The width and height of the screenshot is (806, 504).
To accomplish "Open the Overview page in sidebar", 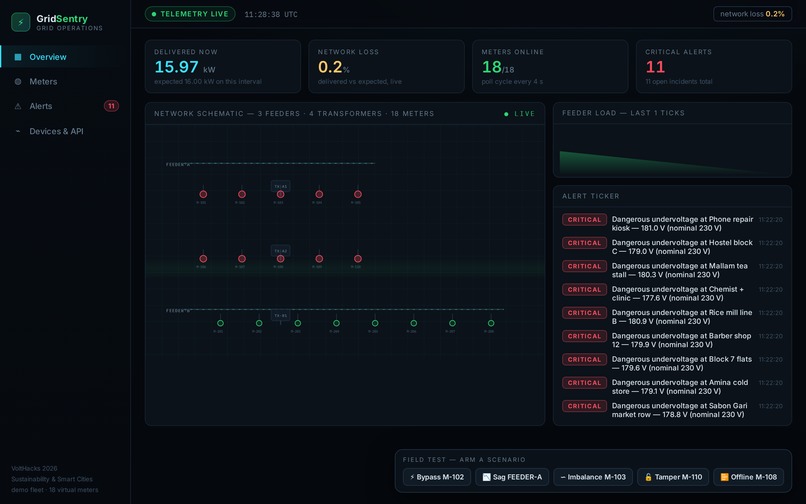I will coord(65,57).
